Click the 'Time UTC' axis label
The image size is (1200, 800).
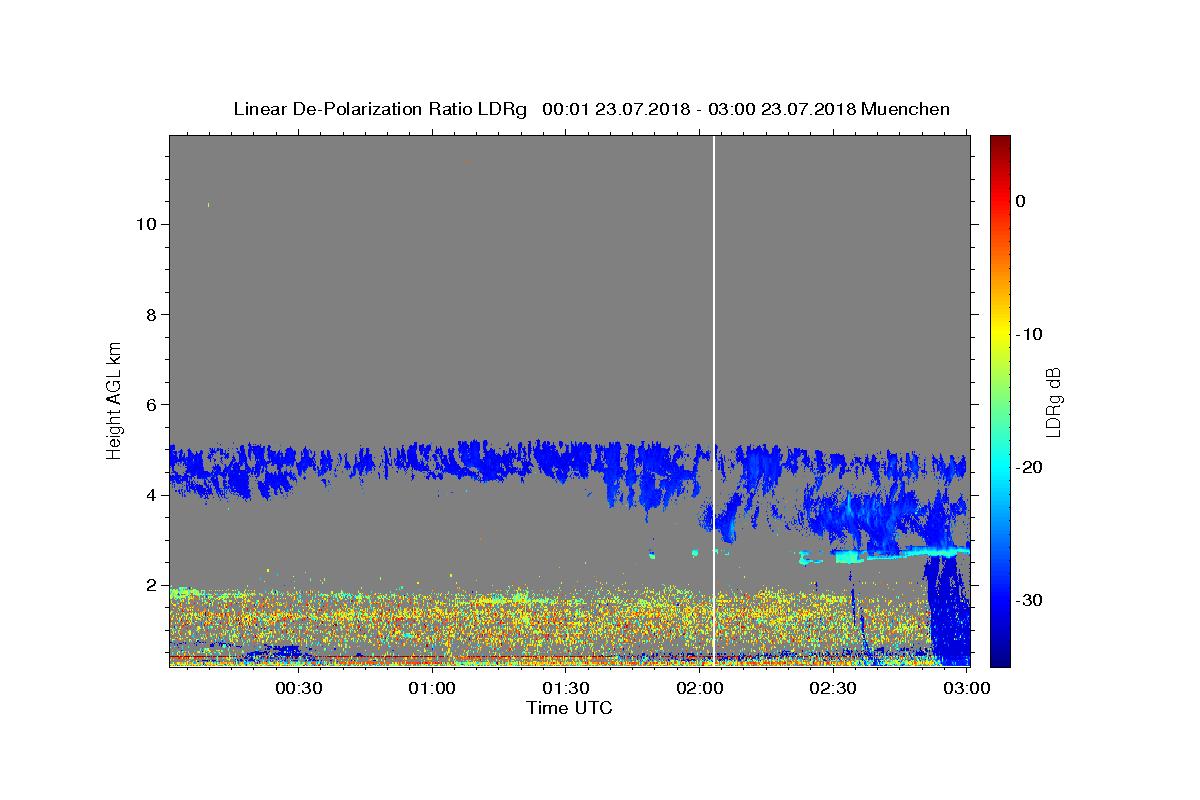(569, 708)
